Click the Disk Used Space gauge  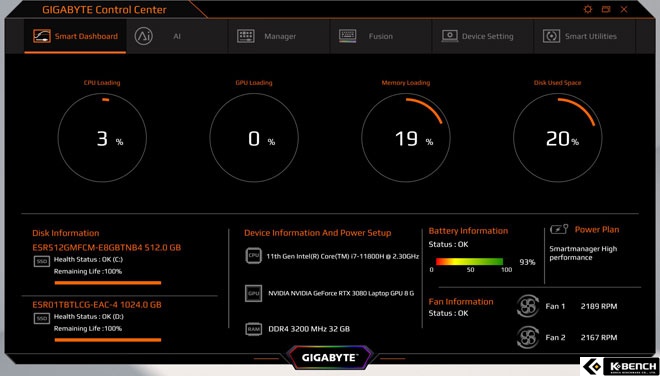coord(558,138)
